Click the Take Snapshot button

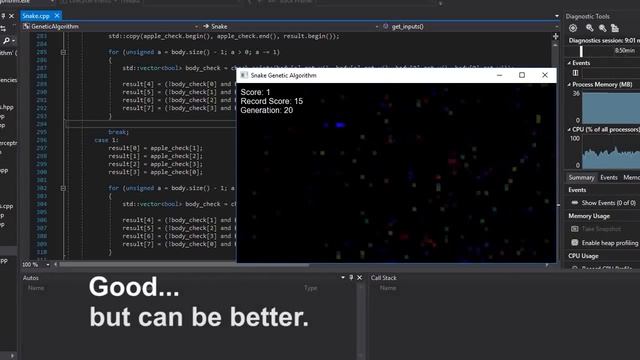[601, 229]
